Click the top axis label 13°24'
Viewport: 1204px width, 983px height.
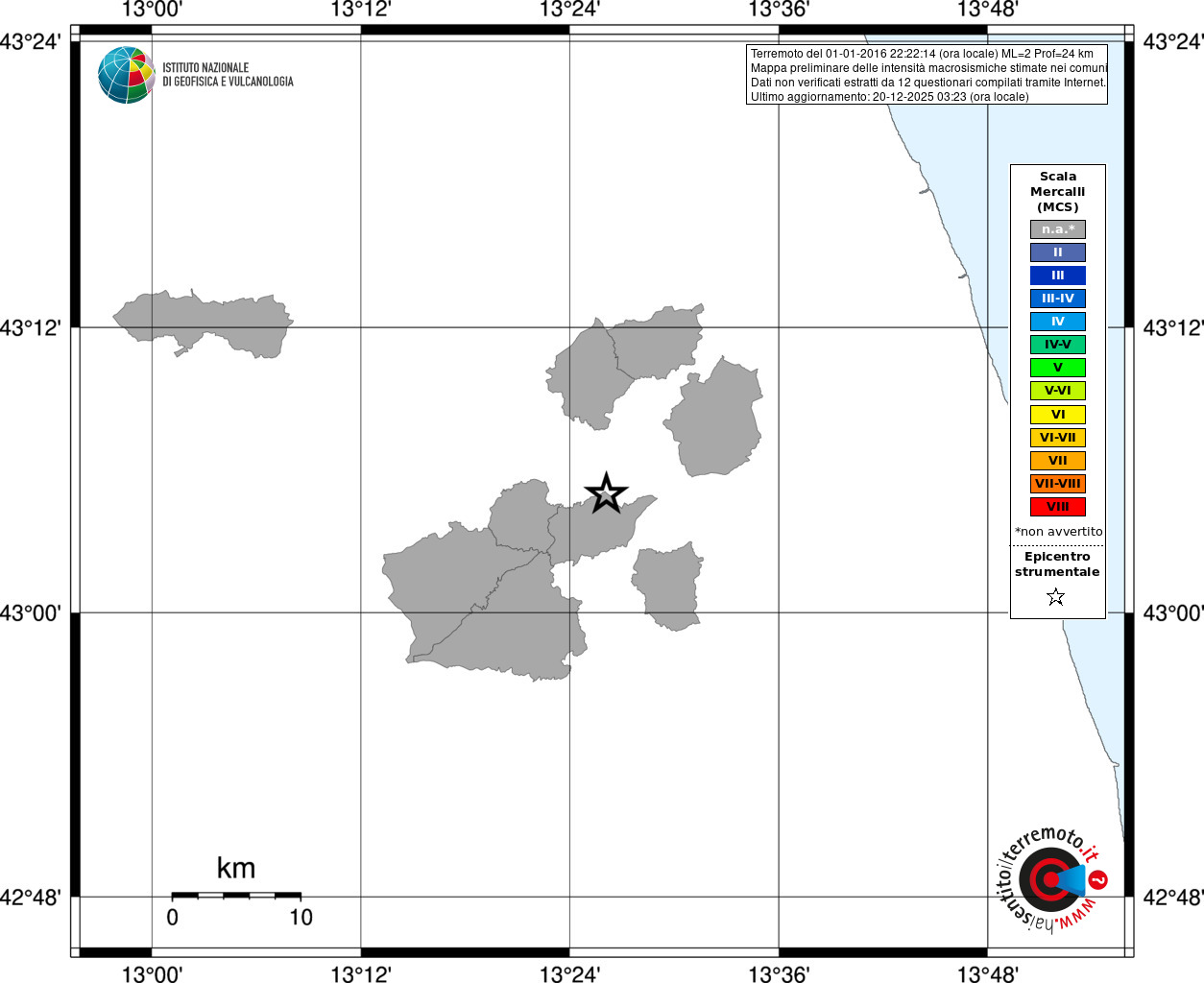tap(570, 10)
